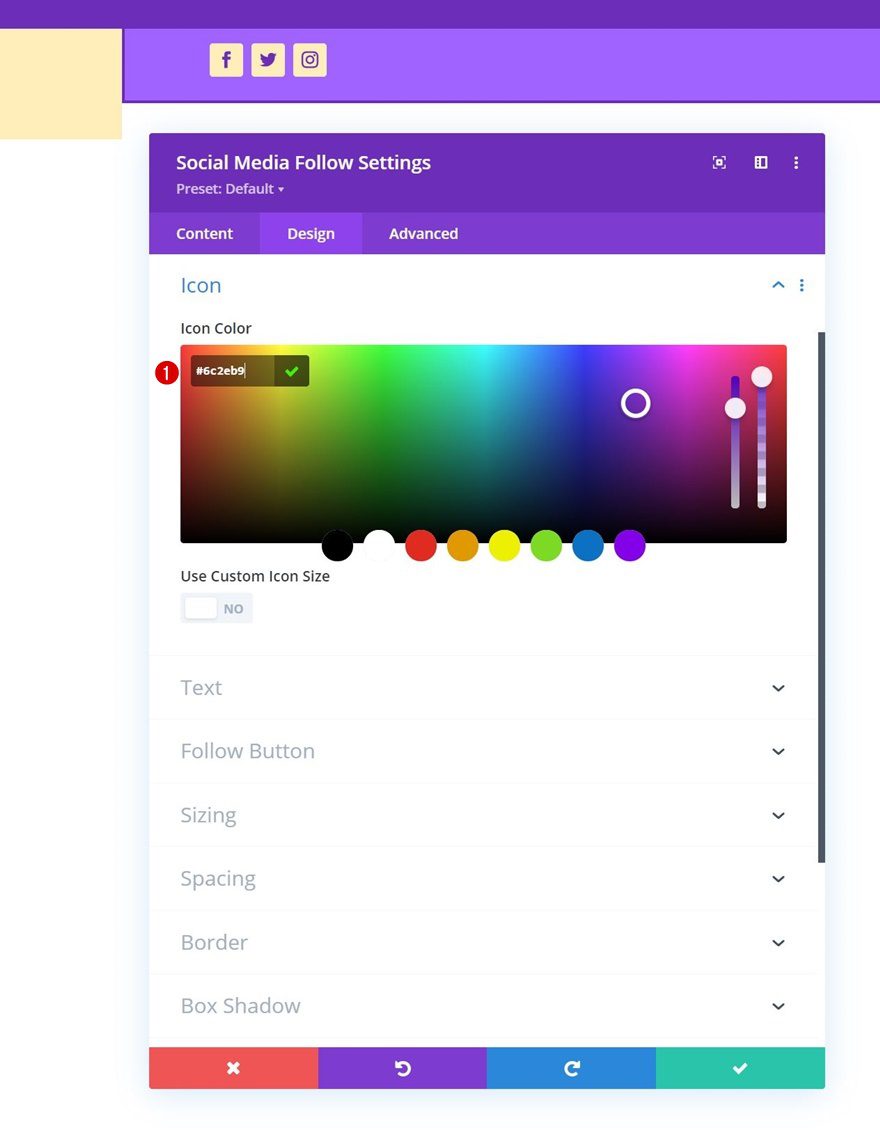Open the three-dot menu in the settings titlebar
This screenshot has width=880, height=1132.
click(x=797, y=162)
